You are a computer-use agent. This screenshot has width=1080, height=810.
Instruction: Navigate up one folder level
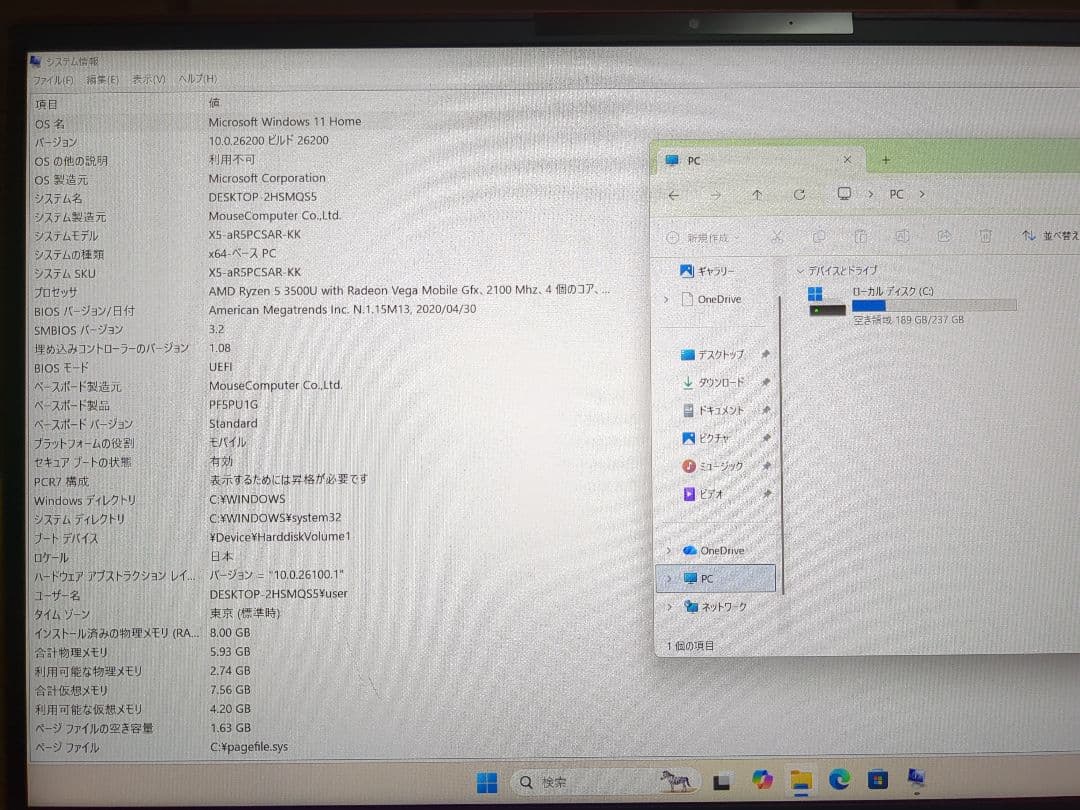coord(757,195)
